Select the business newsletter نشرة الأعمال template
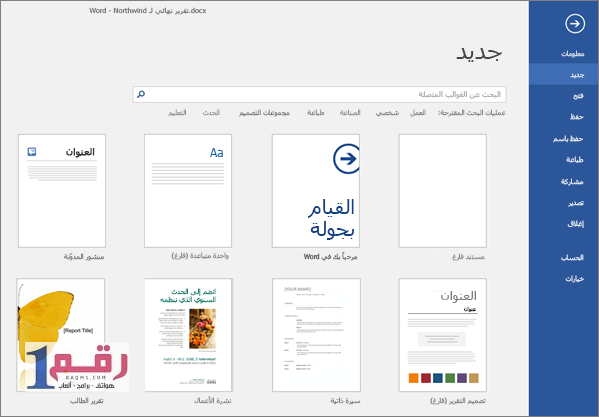Viewport: 599px width, 417px height. pos(188,335)
